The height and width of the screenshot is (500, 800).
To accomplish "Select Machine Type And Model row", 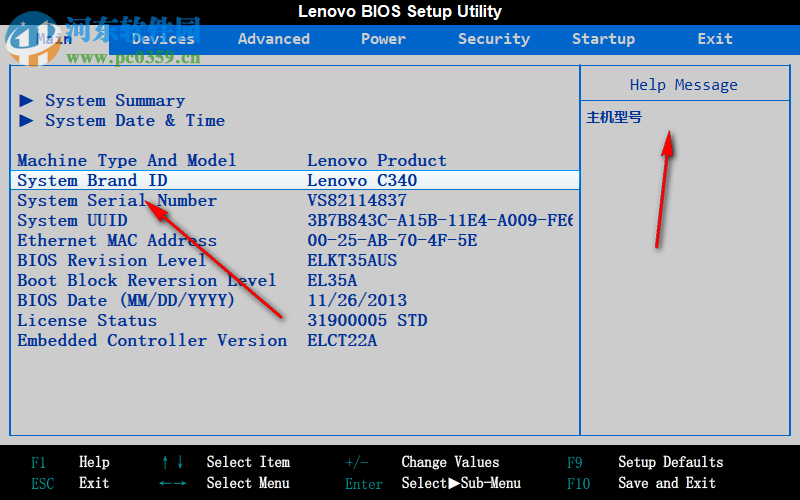I will (x=295, y=161).
